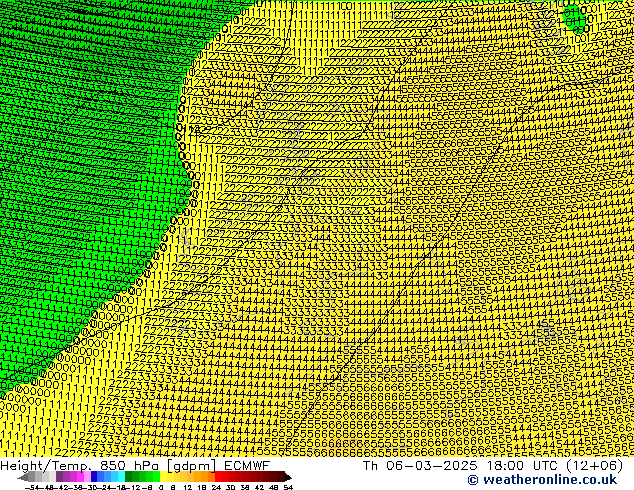Click the dark maroon right arrow end of legend
This screenshot has width=634, height=490.
click(288, 477)
